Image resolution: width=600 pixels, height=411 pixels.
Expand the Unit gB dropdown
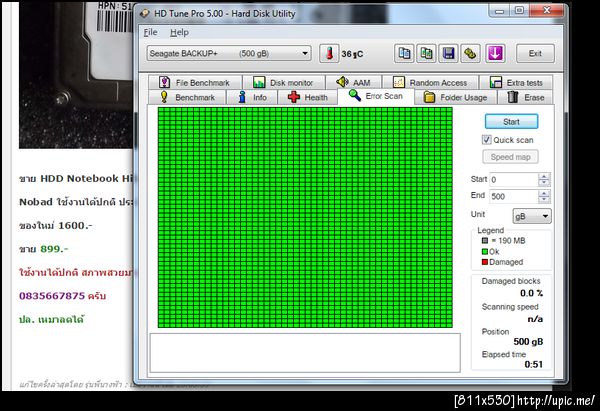pyautogui.click(x=532, y=216)
